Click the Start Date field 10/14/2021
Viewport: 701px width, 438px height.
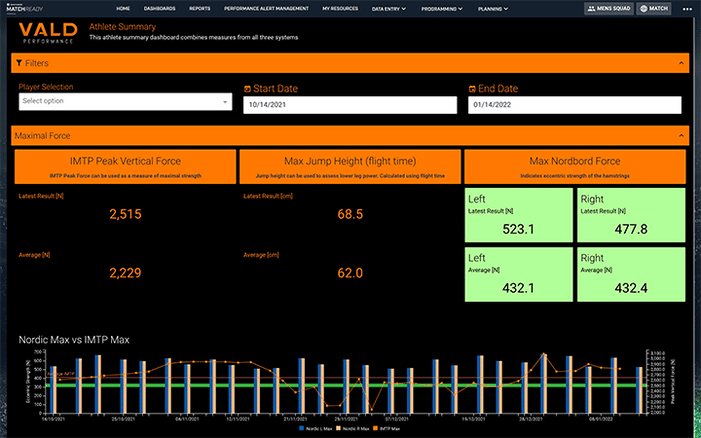tap(350, 105)
